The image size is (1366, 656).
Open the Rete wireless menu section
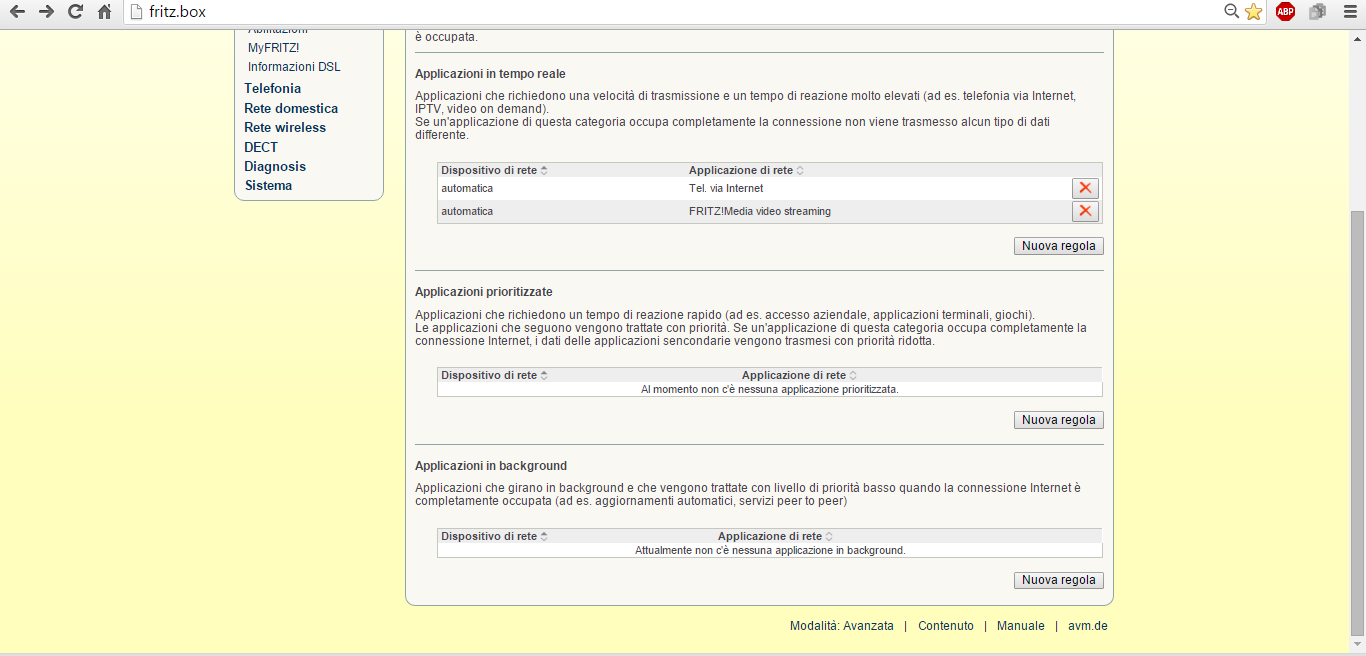(x=285, y=127)
